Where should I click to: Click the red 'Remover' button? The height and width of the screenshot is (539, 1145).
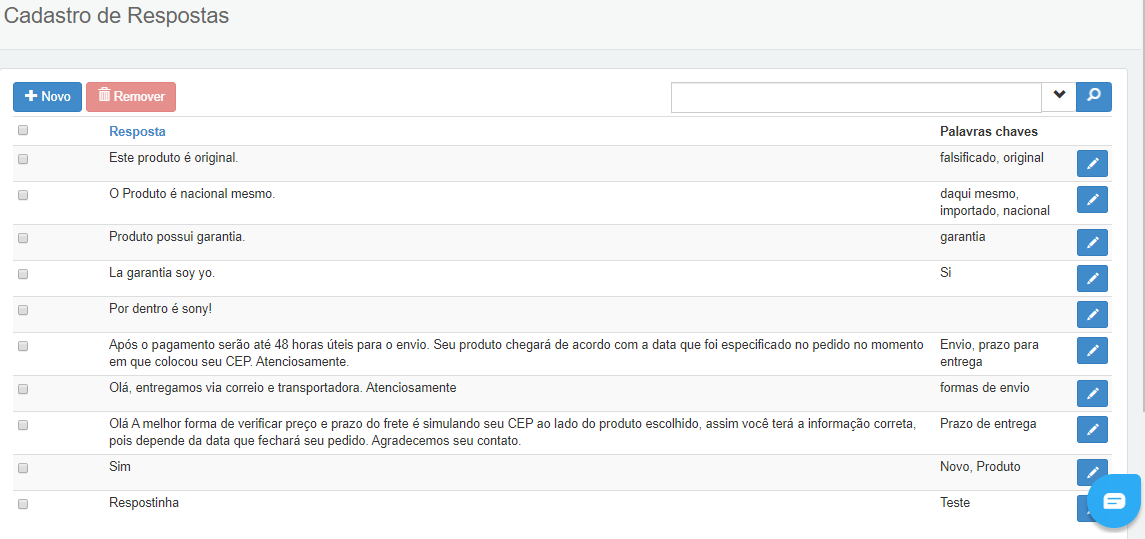click(131, 97)
